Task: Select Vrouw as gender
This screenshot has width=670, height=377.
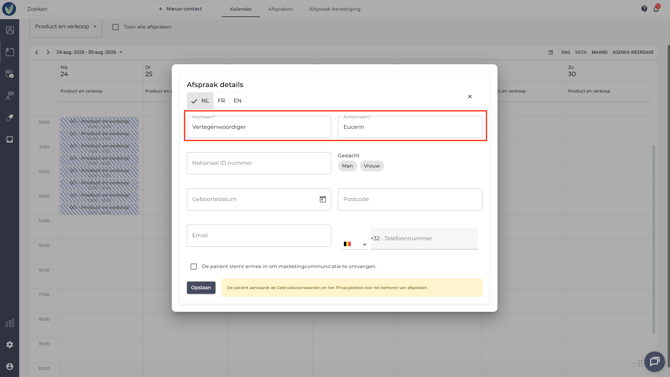Action: 372,166
